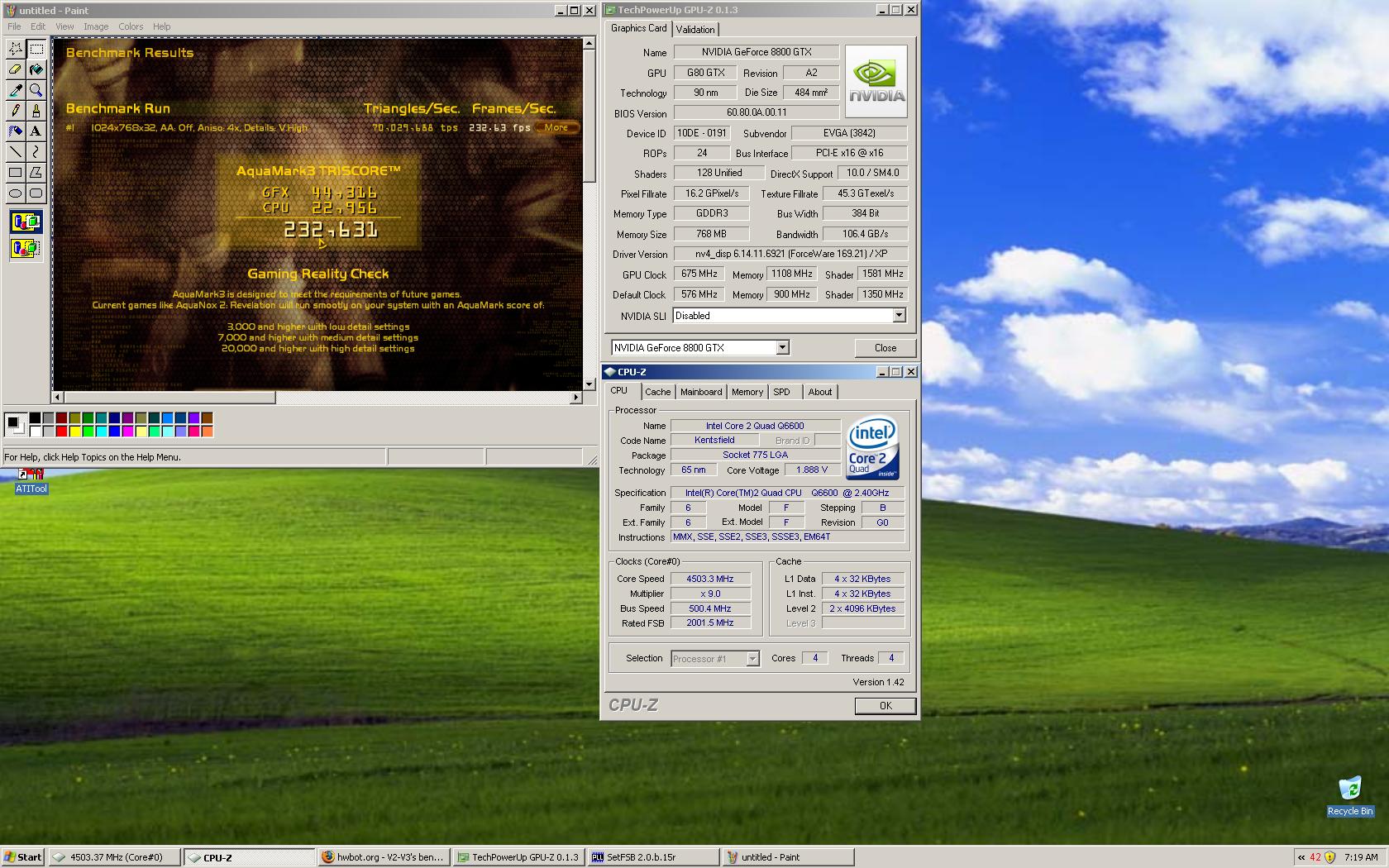The image size is (1389, 868).
Task: Switch to the Memory tab in CPU-Z
Action: [x=747, y=392]
